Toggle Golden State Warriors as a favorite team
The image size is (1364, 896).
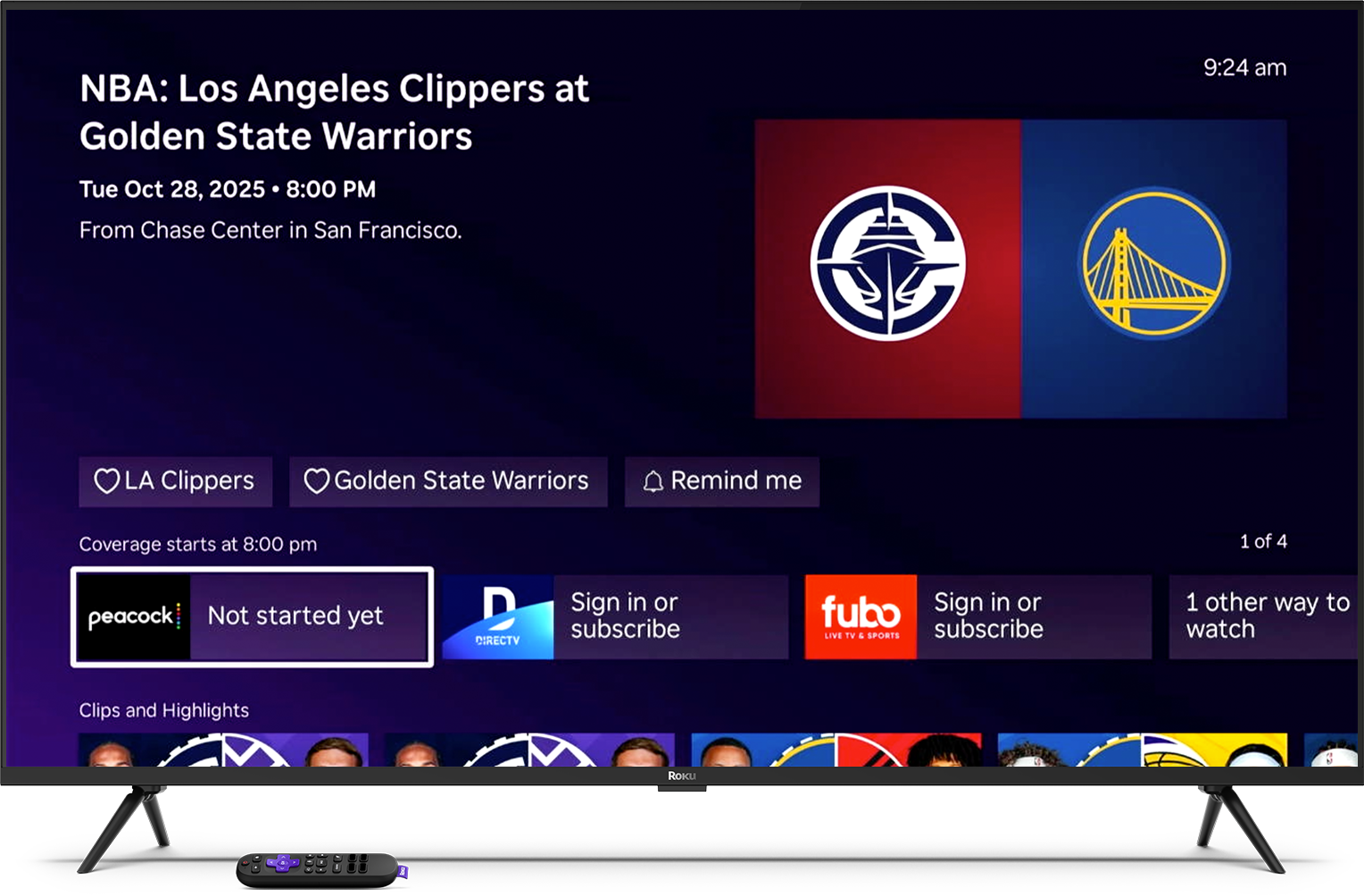point(448,481)
